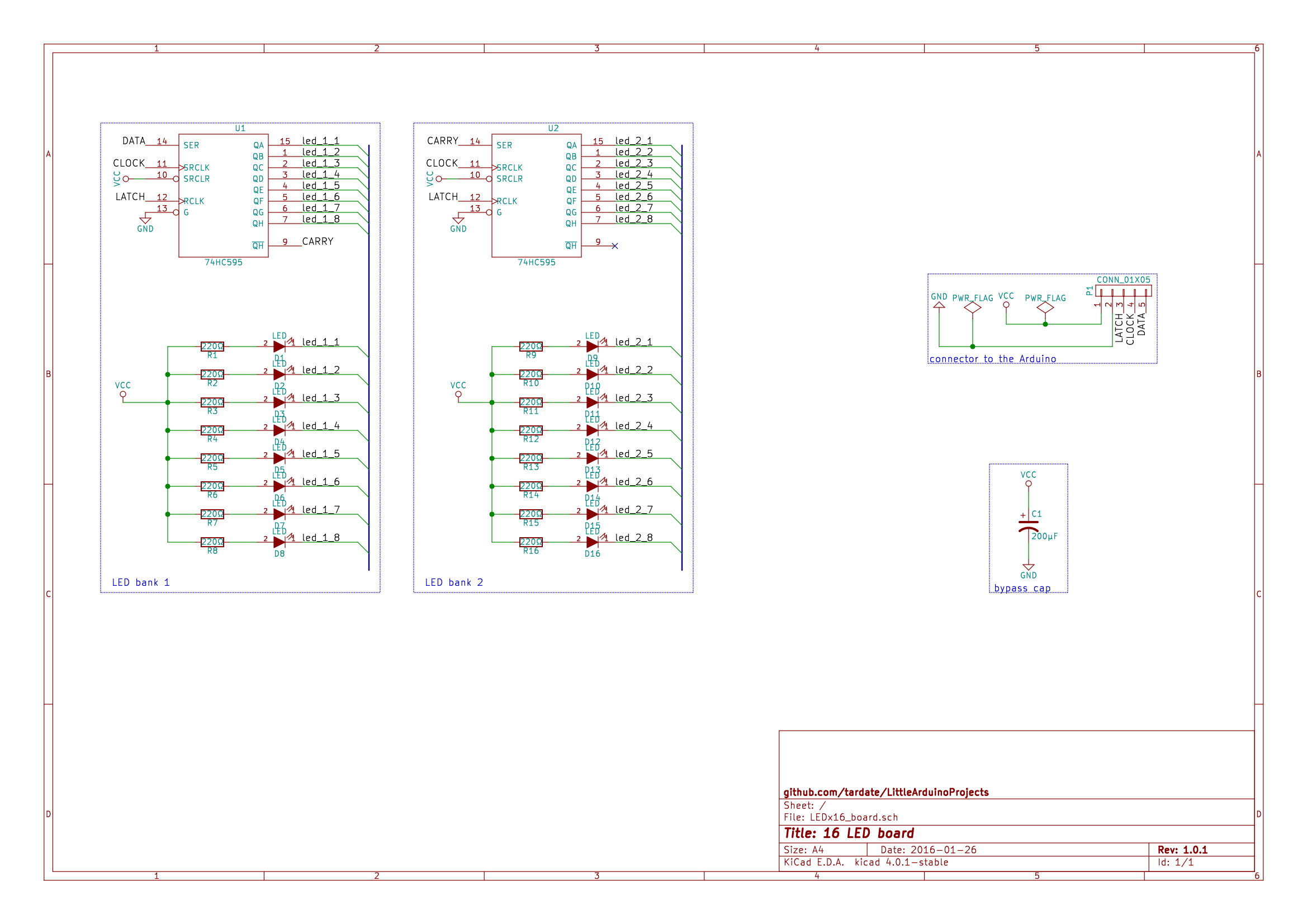The image size is (1307, 924).
Task: Click the CARRY output label on U1 pin 9
Action: (319, 241)
